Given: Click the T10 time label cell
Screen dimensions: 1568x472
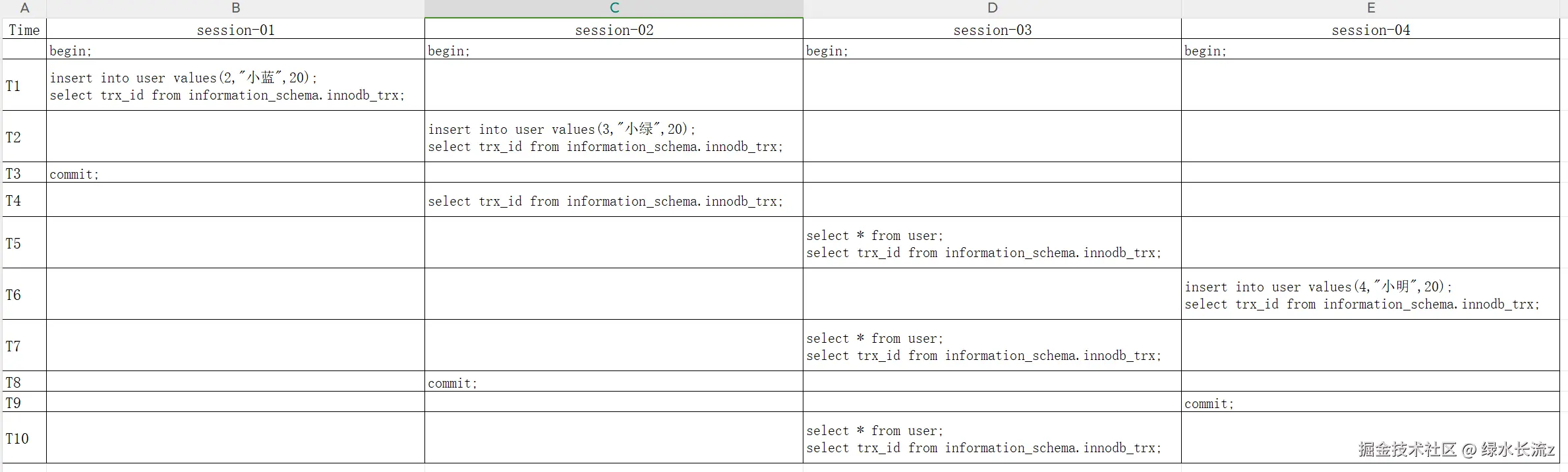Looking at the screenshot, I should (x=24, y=438).
